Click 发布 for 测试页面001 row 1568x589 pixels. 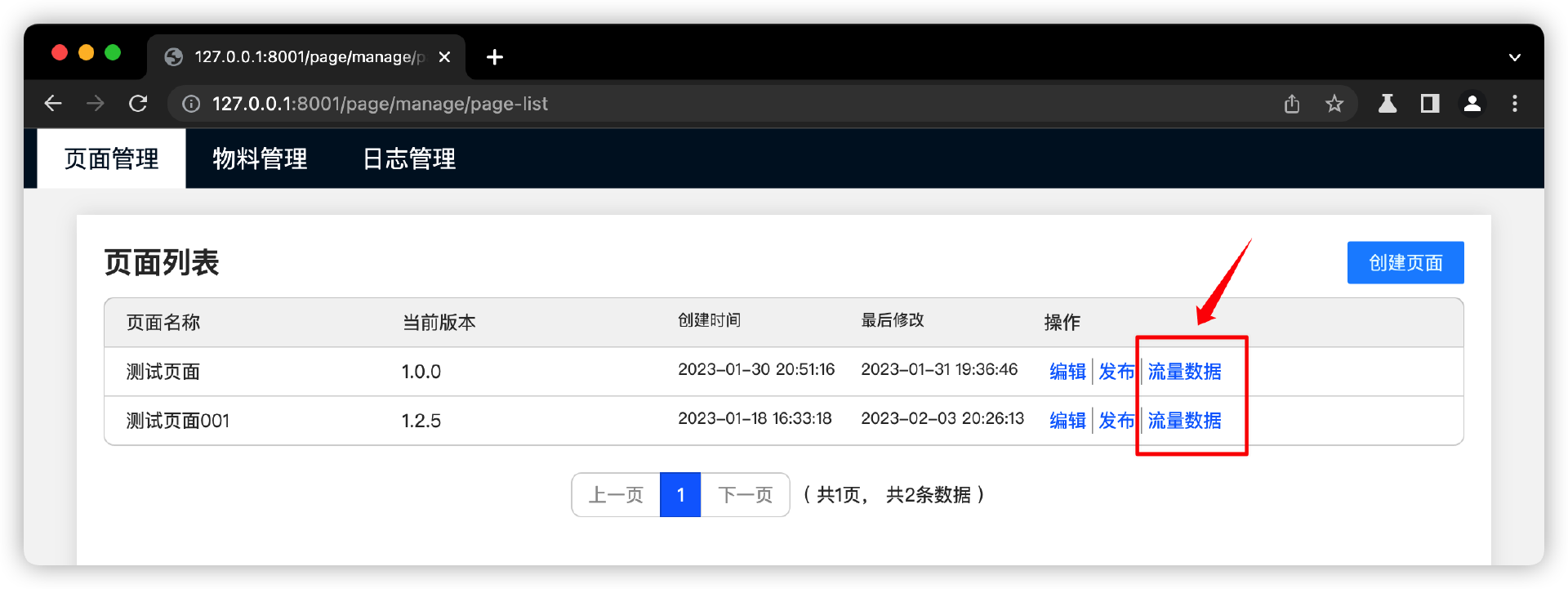click(1116, 421)
